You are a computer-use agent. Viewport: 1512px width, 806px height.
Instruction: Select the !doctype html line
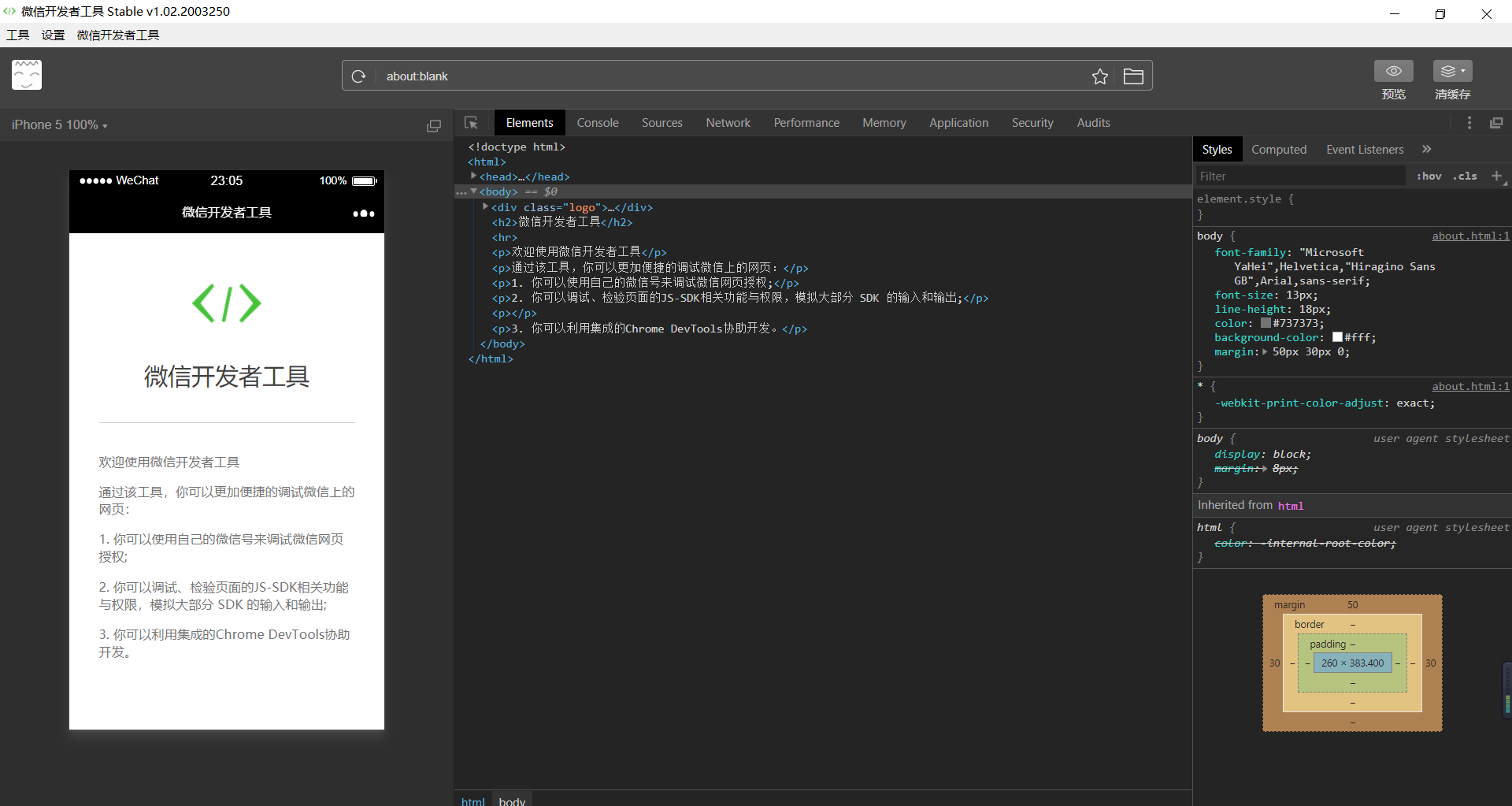[517, 147]
